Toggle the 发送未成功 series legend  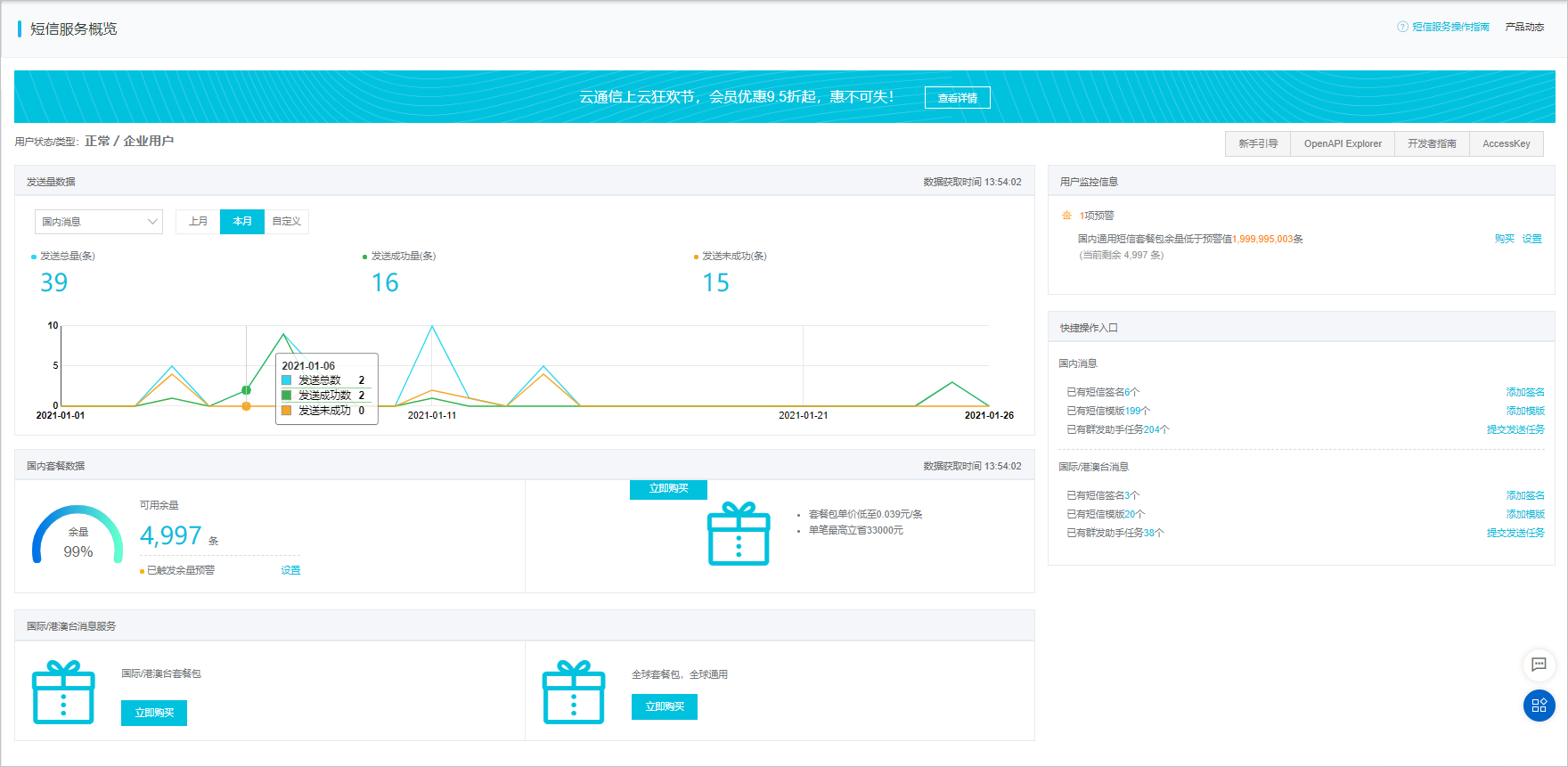pyautogui.click(x=731, y=256)
